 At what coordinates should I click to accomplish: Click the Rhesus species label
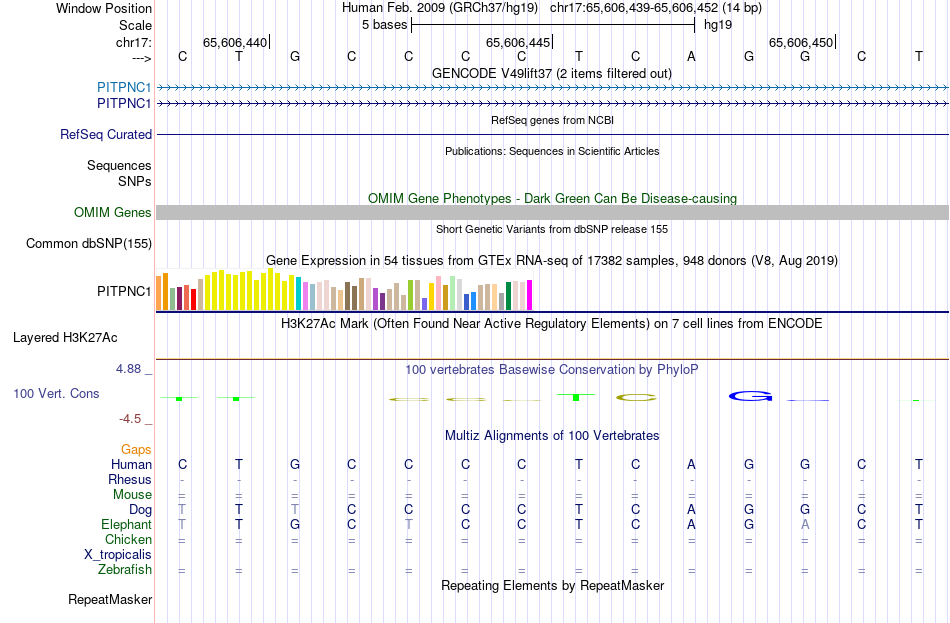[x=130, y=479]
